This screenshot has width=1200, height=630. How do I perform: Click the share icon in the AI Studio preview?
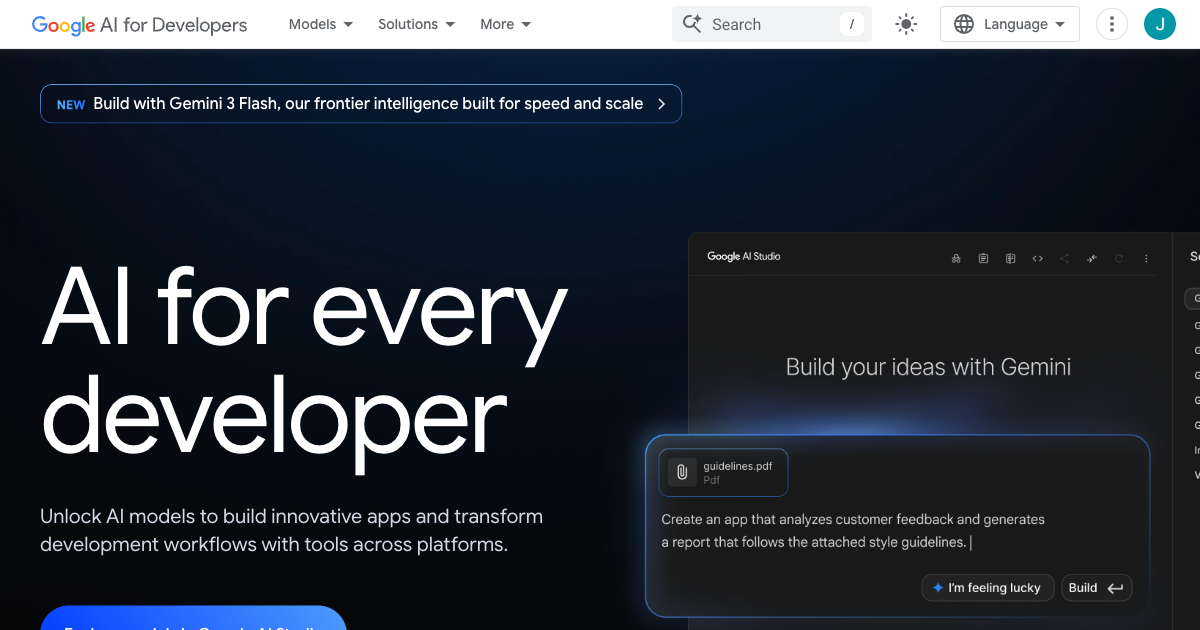click(1064, 259)
